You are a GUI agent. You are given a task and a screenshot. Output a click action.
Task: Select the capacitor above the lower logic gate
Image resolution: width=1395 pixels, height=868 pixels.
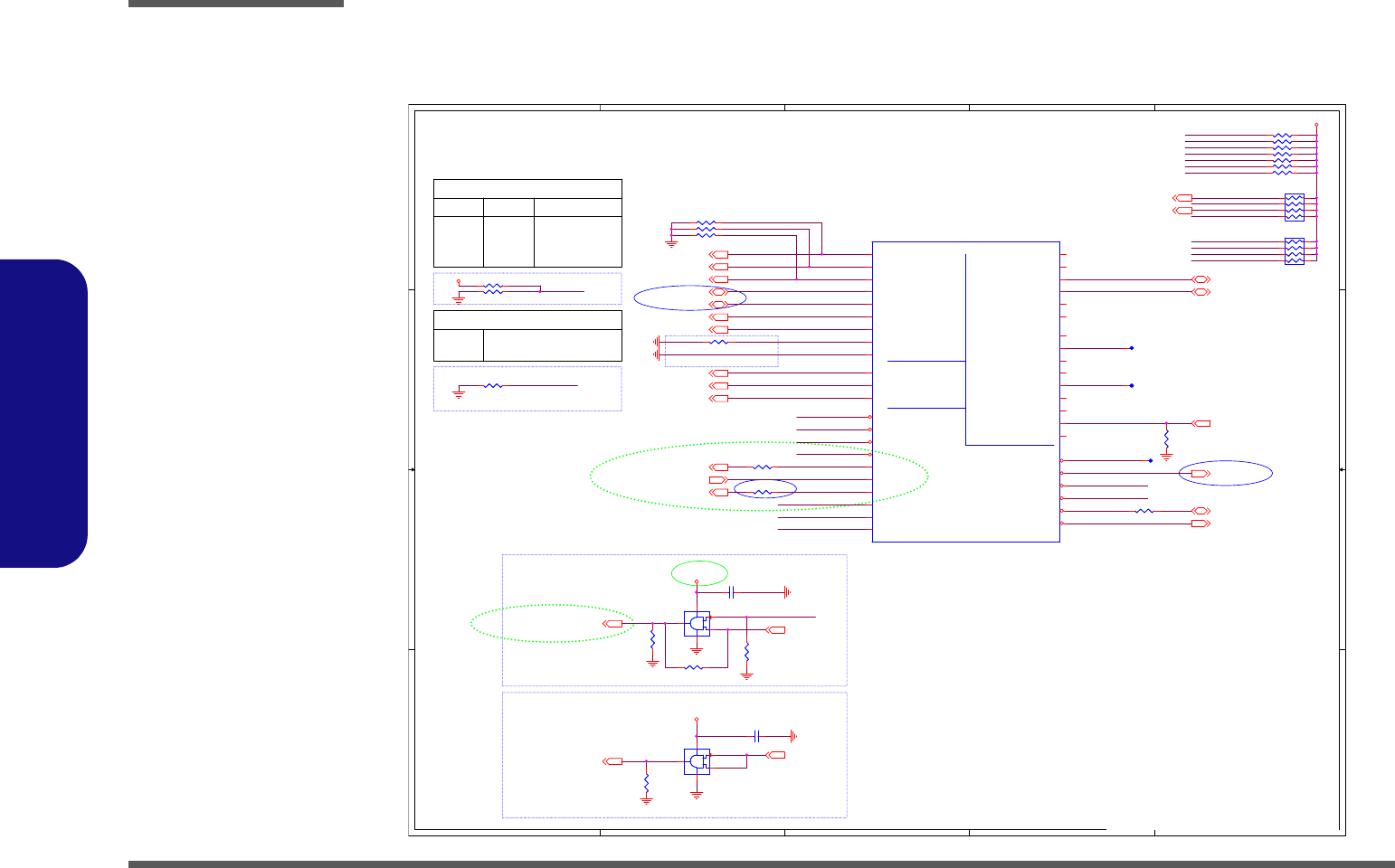756,734
